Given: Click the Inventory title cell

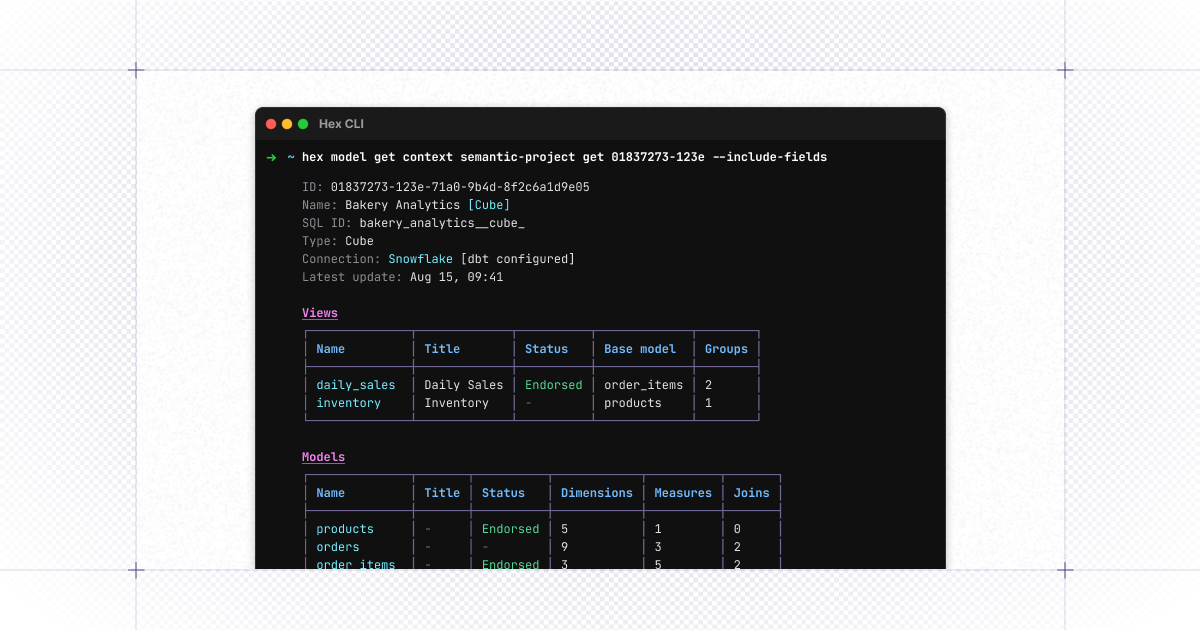Looking at the screenshot, I should [x=457, y=403].
